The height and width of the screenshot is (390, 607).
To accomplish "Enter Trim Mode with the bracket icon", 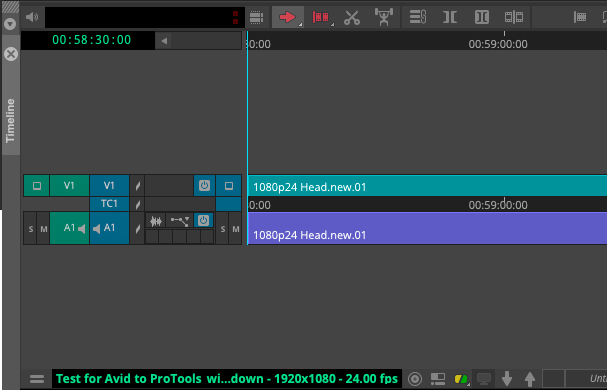I will click(450, 17).
